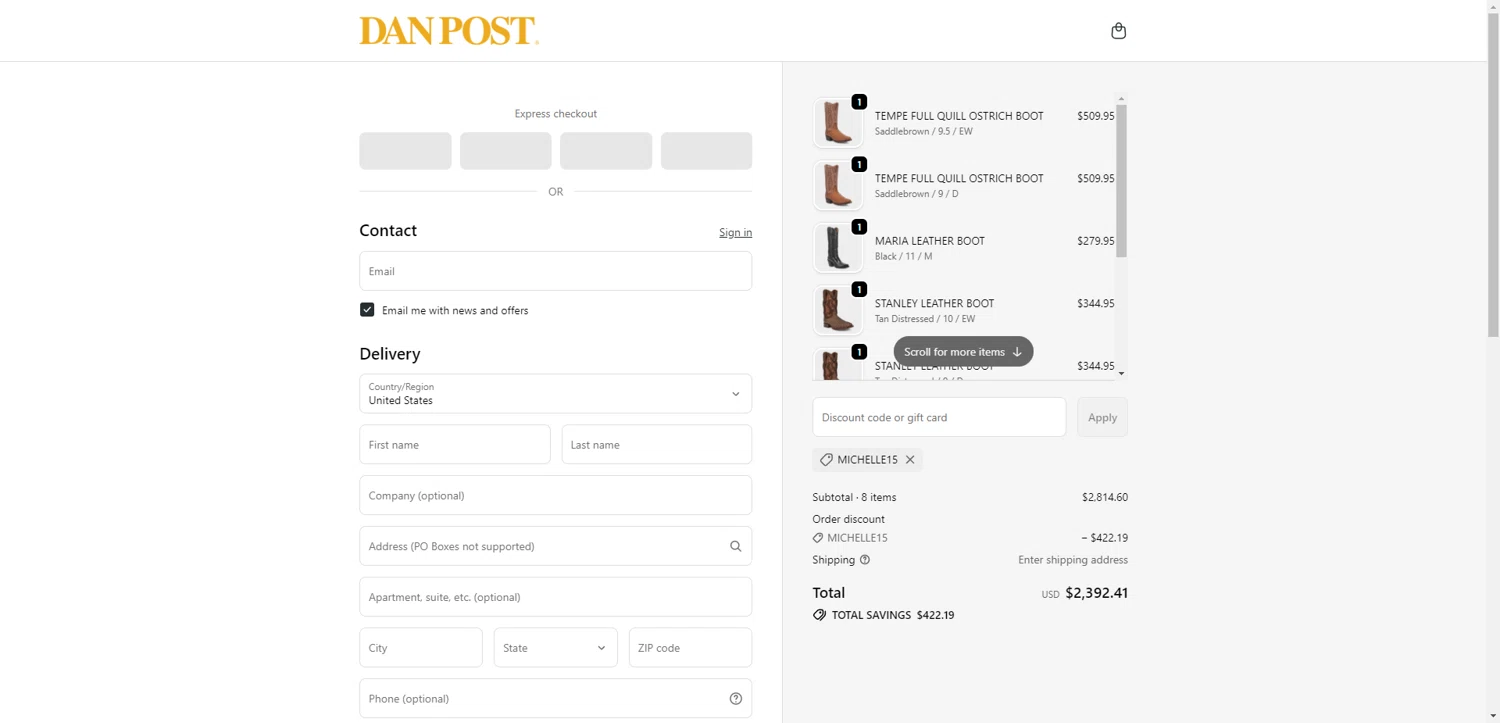Click the Sign in link
Viewport: 1500px width, 723px height.
[735, 232]
